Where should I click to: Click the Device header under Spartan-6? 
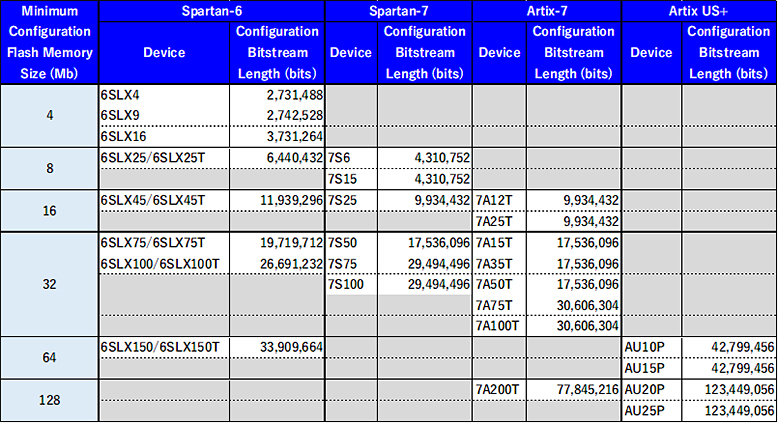[164, 53]
